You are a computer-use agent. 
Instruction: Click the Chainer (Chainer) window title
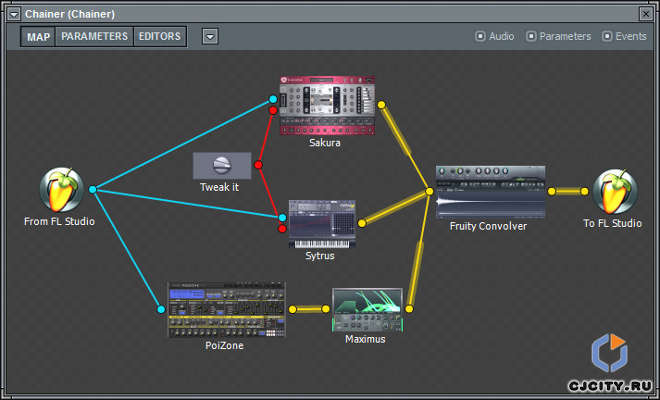click(x=70, y=14)
